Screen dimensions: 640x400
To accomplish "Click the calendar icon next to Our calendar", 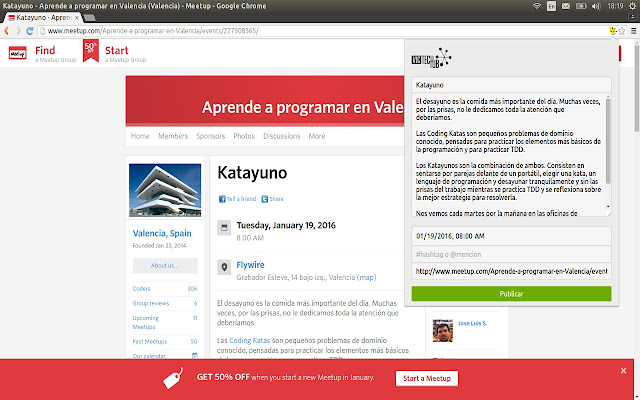I will [195, 356].
